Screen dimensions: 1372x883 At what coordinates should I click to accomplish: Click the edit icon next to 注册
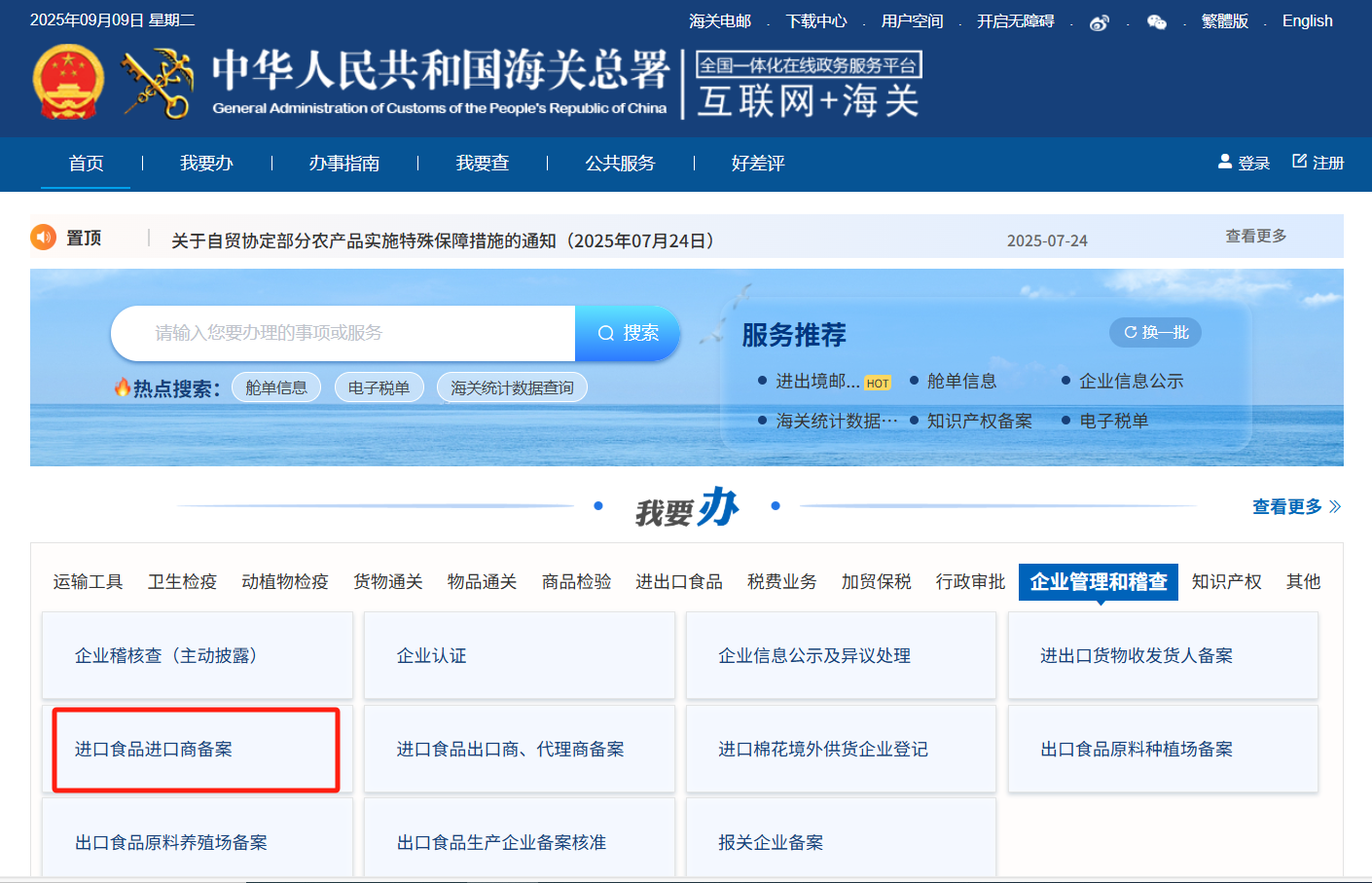pos(1299,162)
